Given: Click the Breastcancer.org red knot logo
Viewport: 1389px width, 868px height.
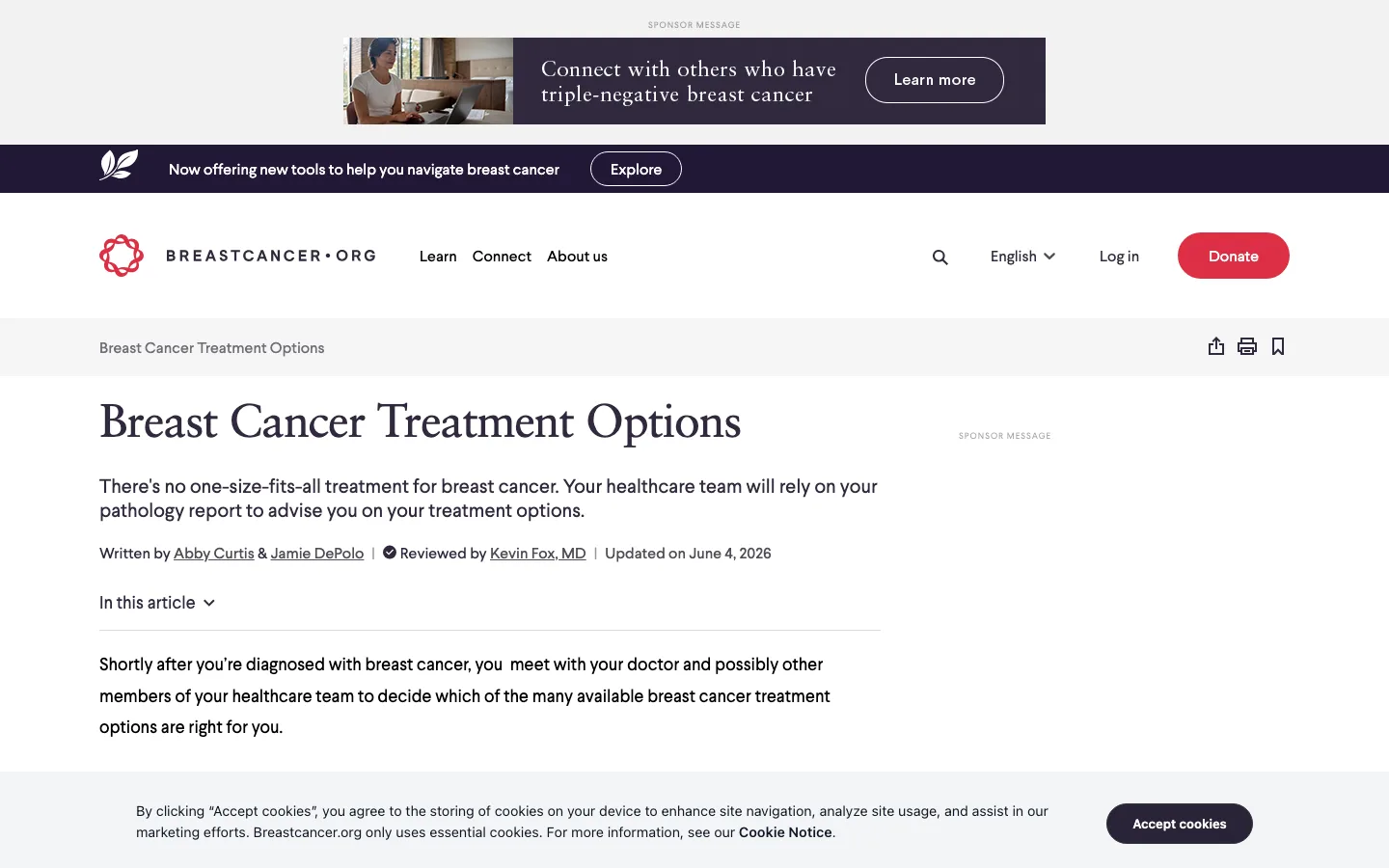Looking at the screenshot, I should click(122, 256).
